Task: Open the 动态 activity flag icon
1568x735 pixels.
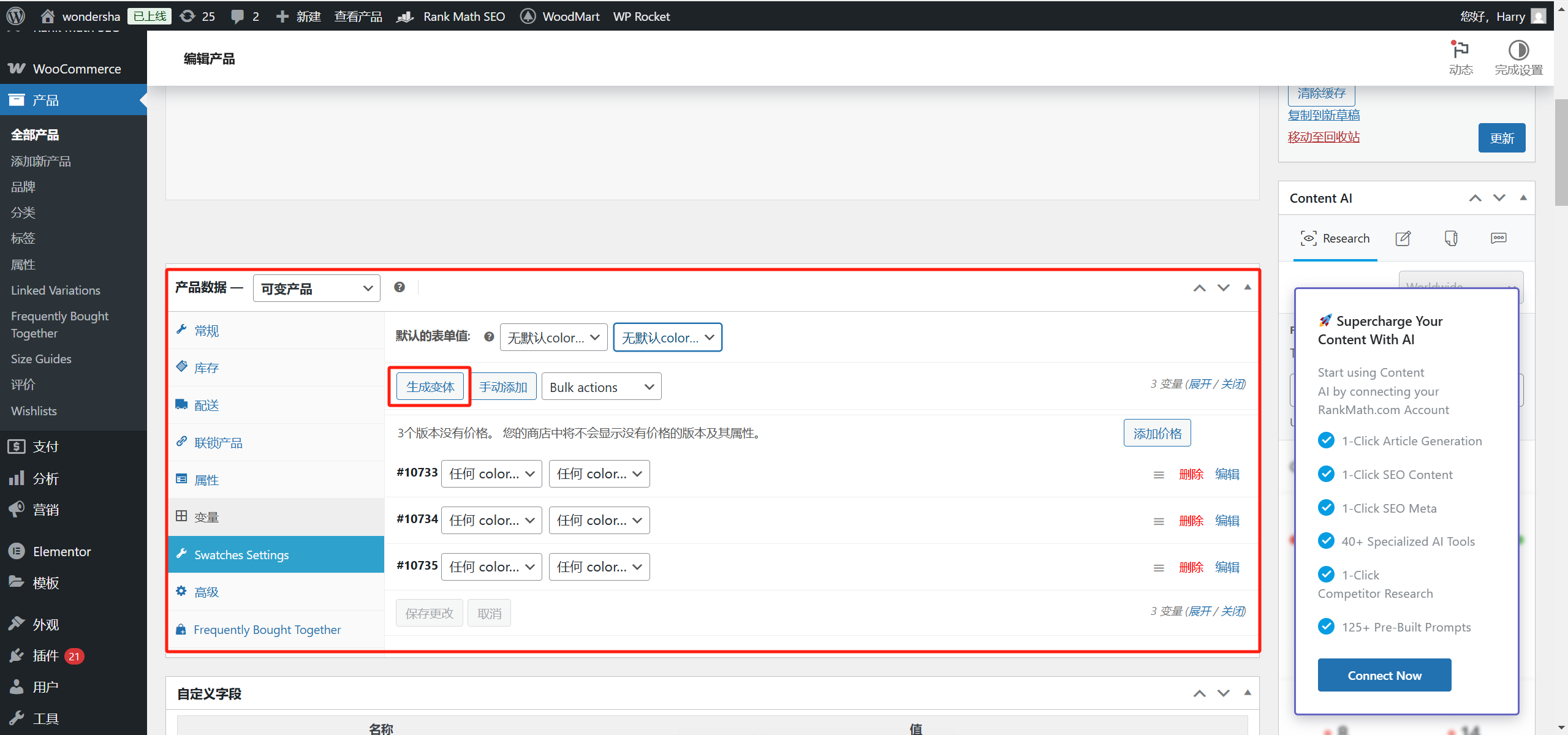Action: click(x=1460, y=50)
